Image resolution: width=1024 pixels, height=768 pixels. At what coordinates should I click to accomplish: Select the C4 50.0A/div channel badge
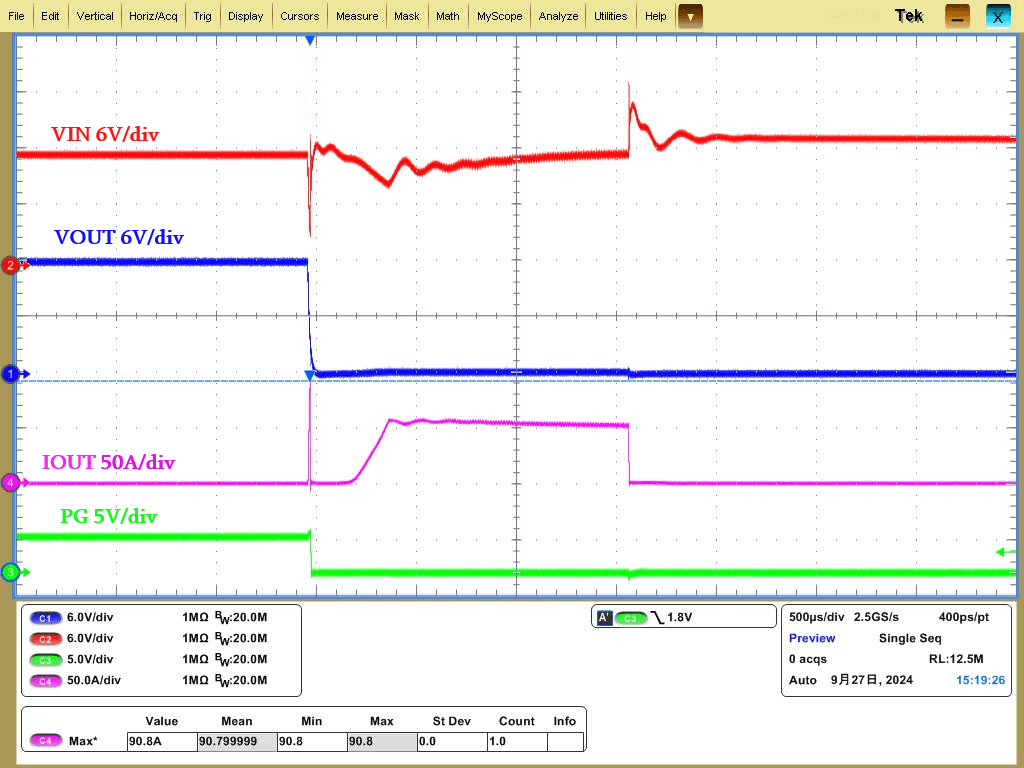coord(45,680)
